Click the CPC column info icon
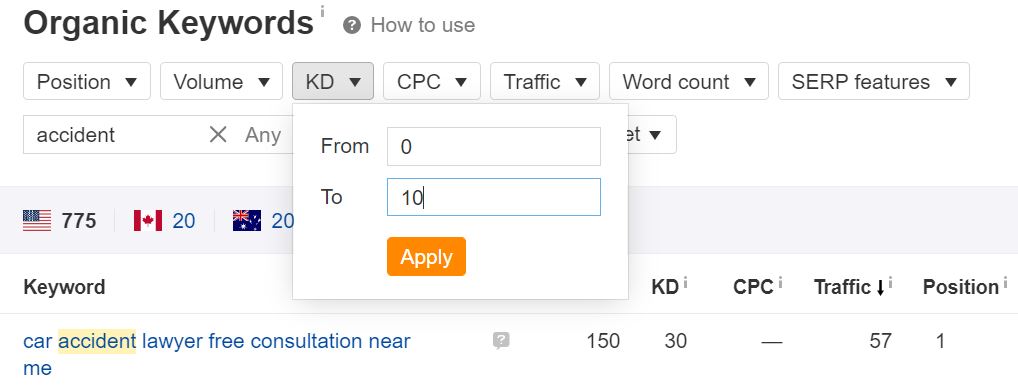This screenshot has height=387, width=1018. click(x=780, y=282)
